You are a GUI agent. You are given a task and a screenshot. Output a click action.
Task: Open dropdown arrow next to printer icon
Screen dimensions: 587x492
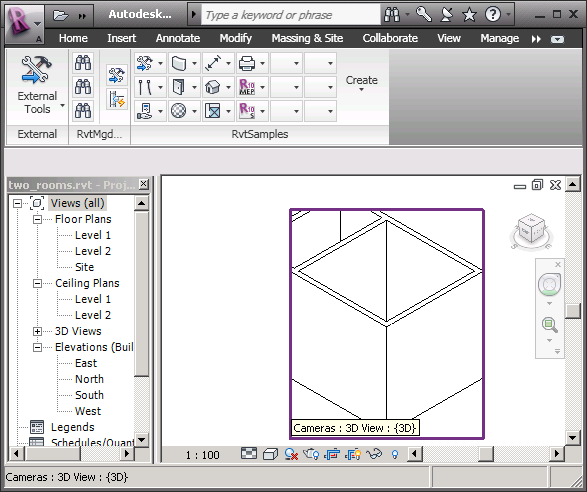coord(262,63)
